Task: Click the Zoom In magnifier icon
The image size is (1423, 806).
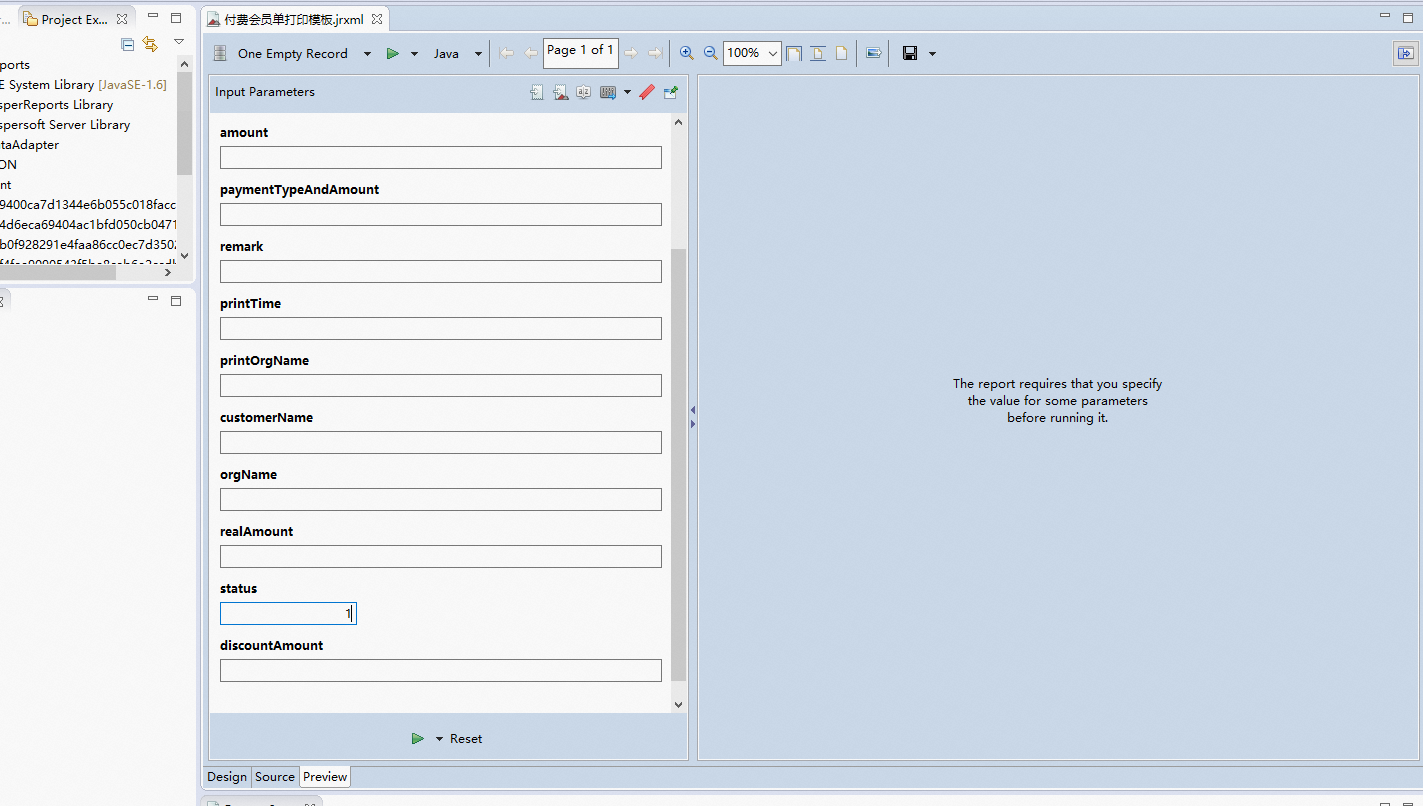Action: click(x=687, y=53)
